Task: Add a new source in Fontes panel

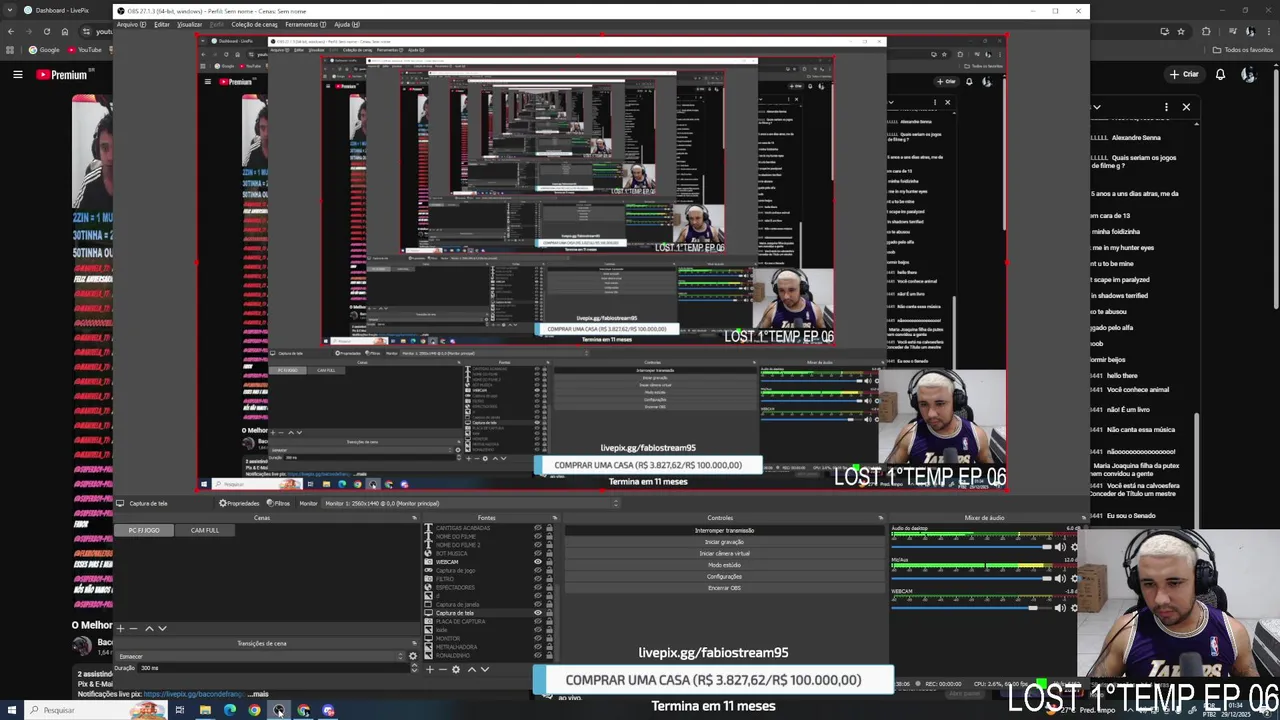Action: click(x=429, y=669)
